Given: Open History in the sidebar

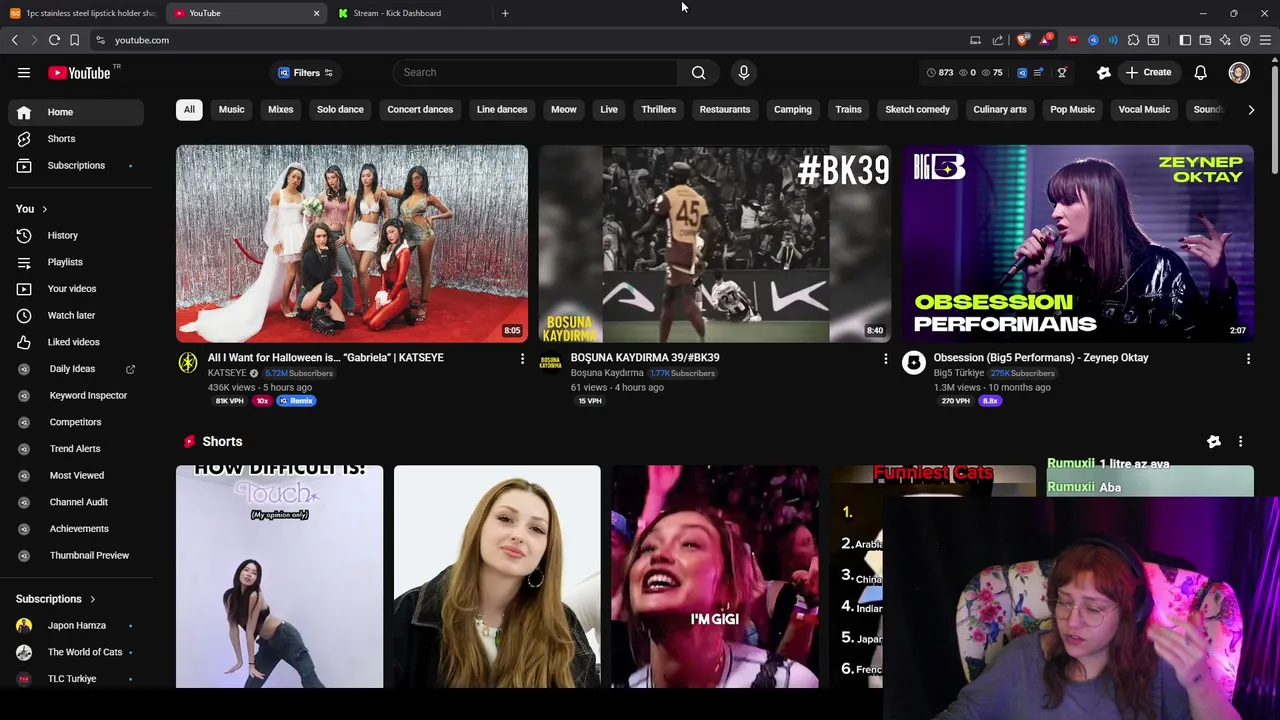Looking at the screenshot, I should (76, 235).
